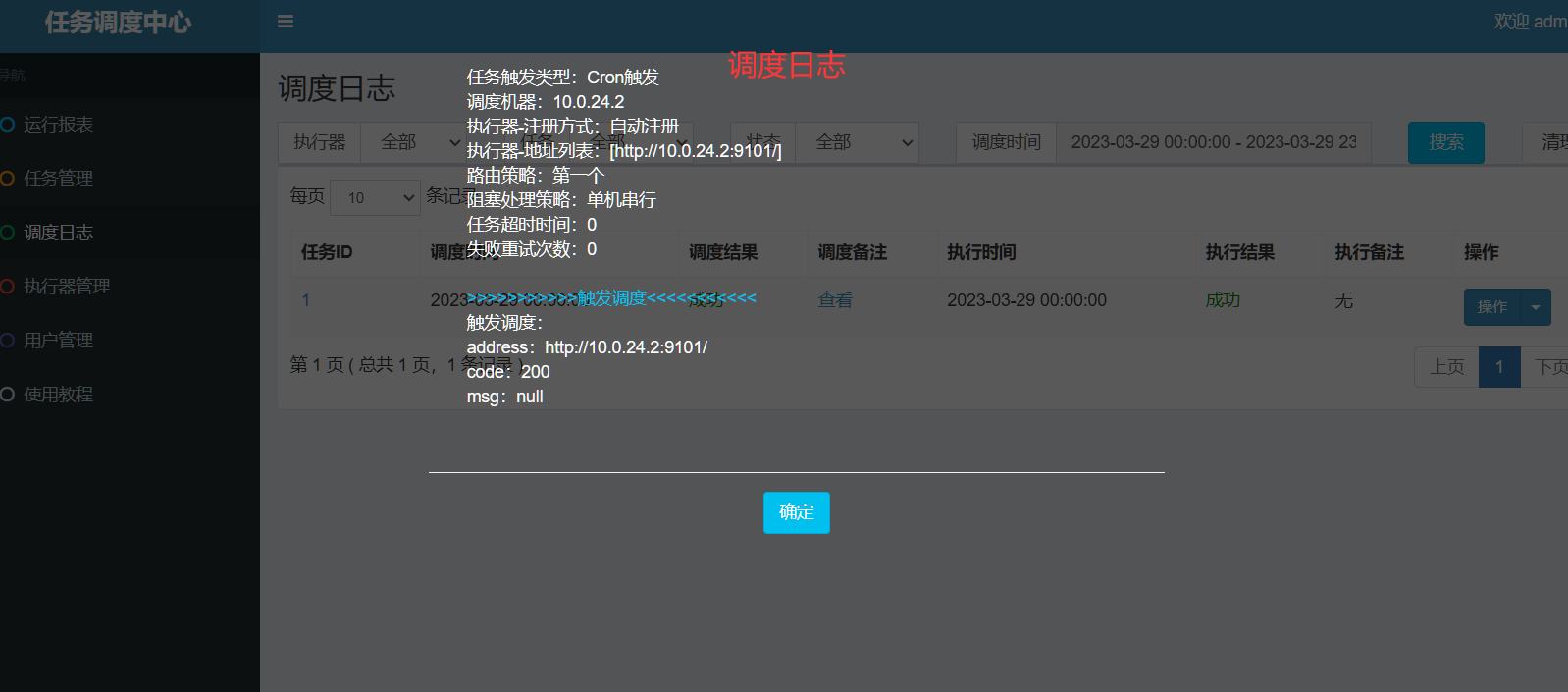Click the circle icon beside 运行报表
The image size is (1568, 692).
[x=7, y=125]
